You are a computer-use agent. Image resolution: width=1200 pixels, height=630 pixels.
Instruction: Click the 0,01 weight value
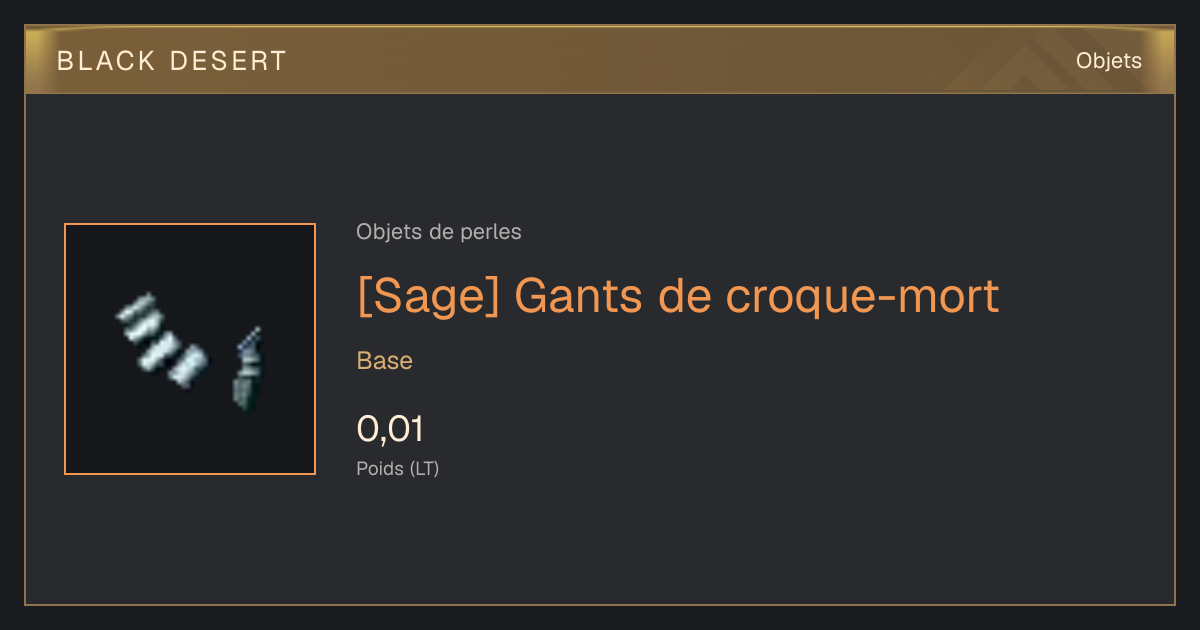click(x=390, y=429)
